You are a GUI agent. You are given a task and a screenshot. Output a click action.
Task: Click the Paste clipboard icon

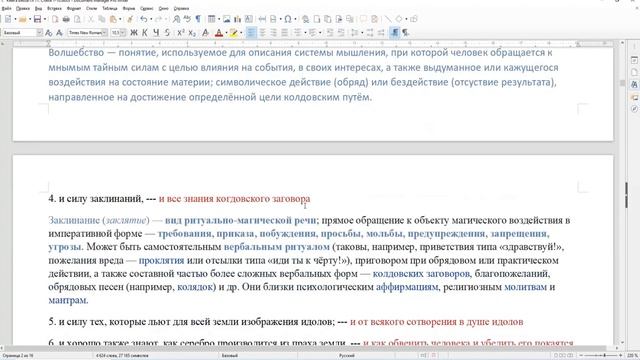pyautogui.click(x=113, y=19)
